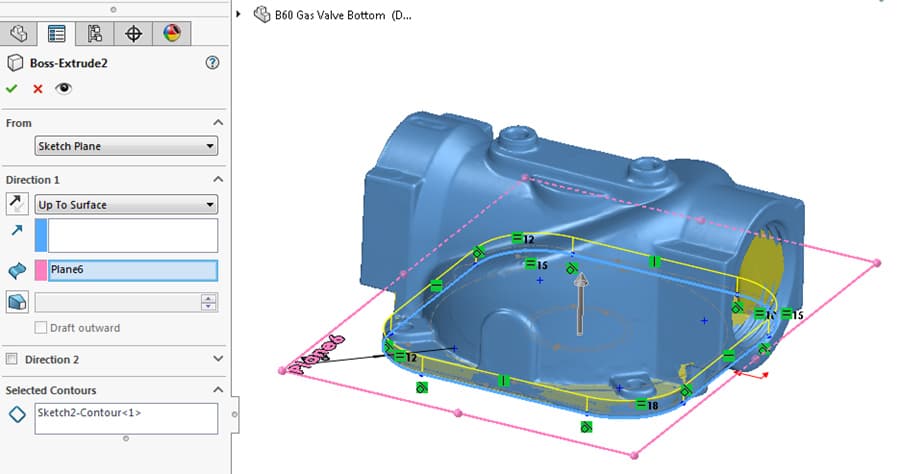The image size is (902, 474).
Task: Select Sketch2-Contour<1> in the contours list
Action: coord(89,412)
